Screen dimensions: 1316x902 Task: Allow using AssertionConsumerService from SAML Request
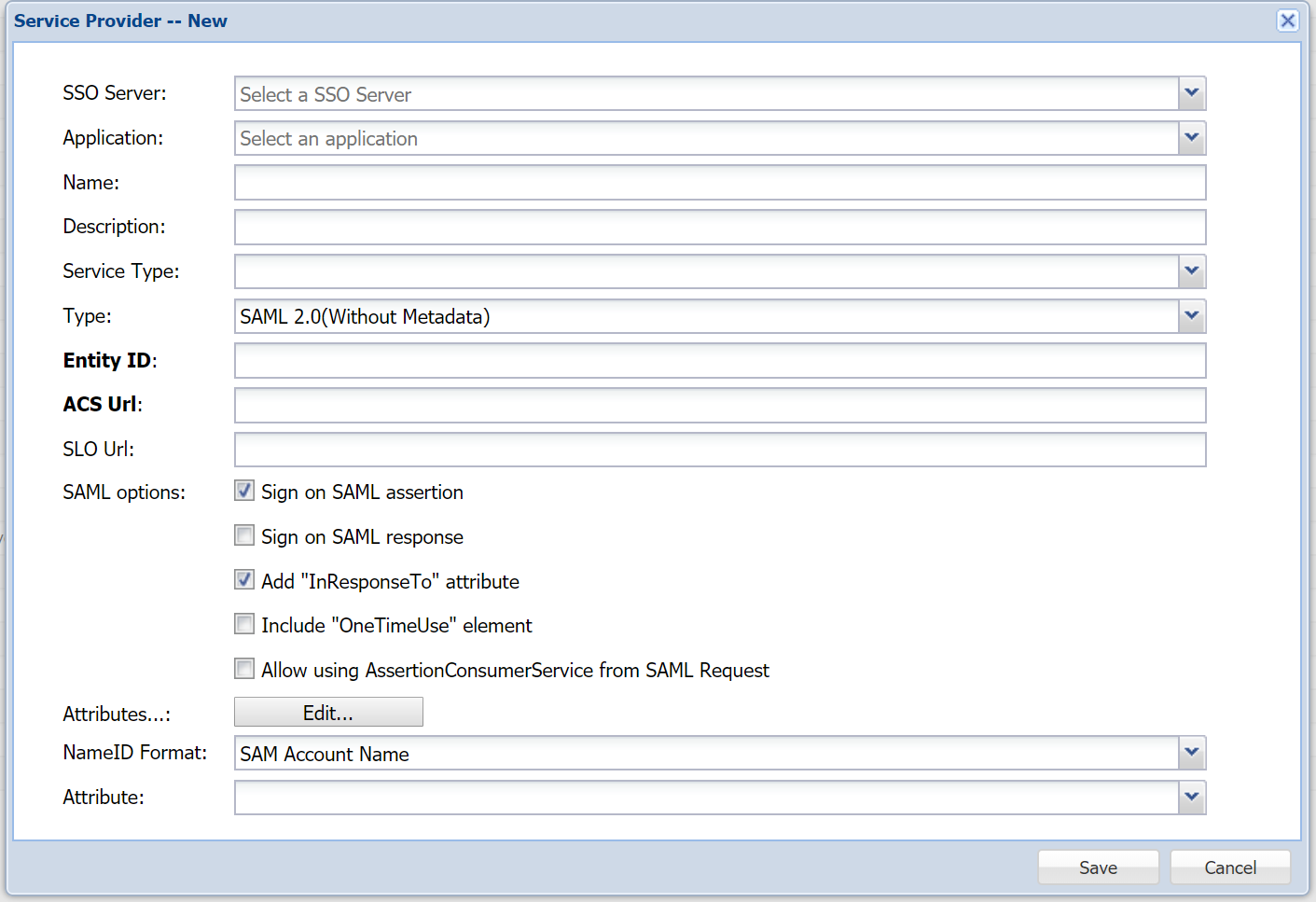(244, 669)
